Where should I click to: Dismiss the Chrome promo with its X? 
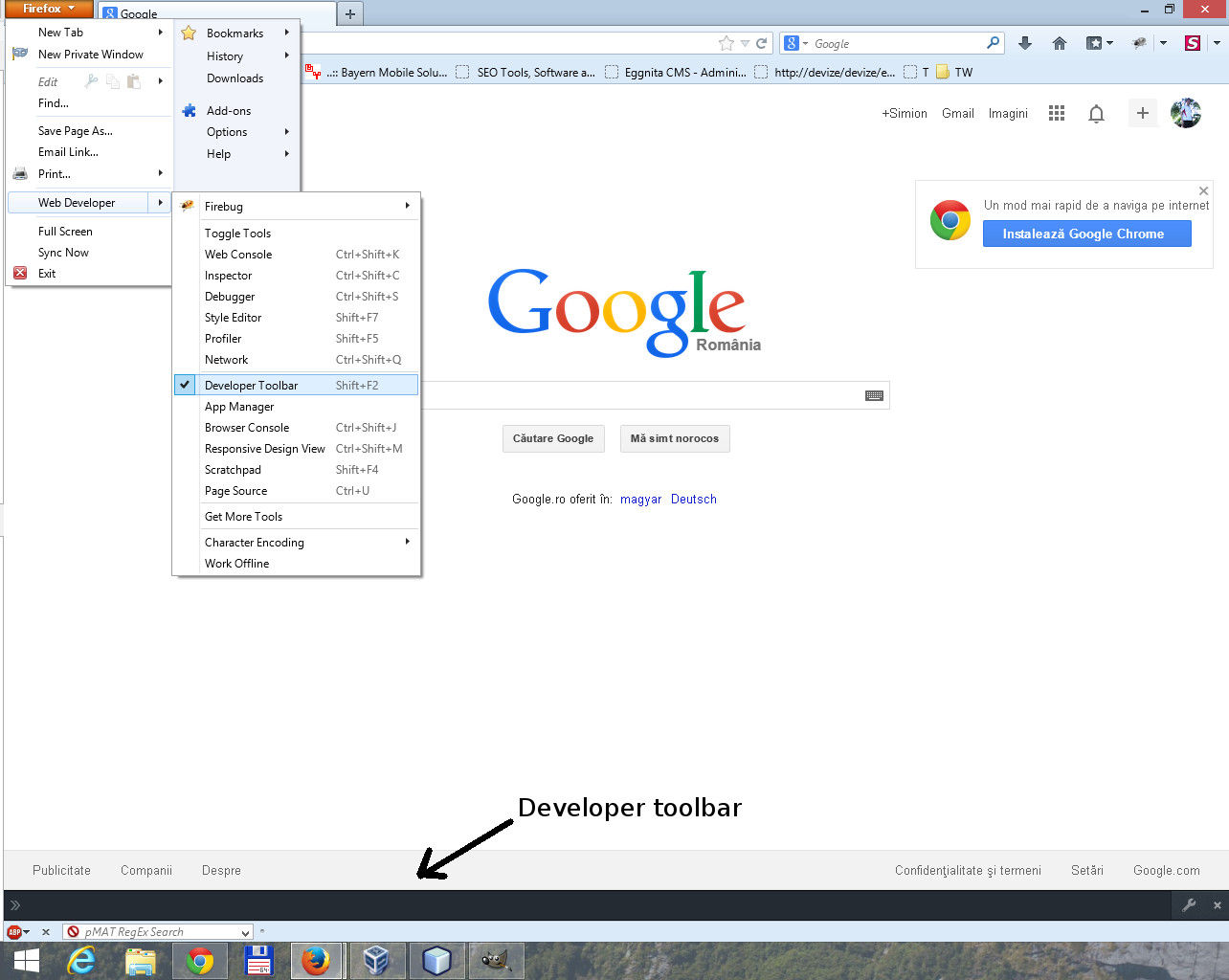click(x=1203, y=191)
